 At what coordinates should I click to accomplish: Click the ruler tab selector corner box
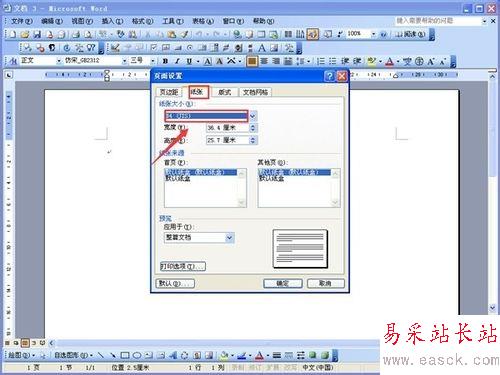9,75
